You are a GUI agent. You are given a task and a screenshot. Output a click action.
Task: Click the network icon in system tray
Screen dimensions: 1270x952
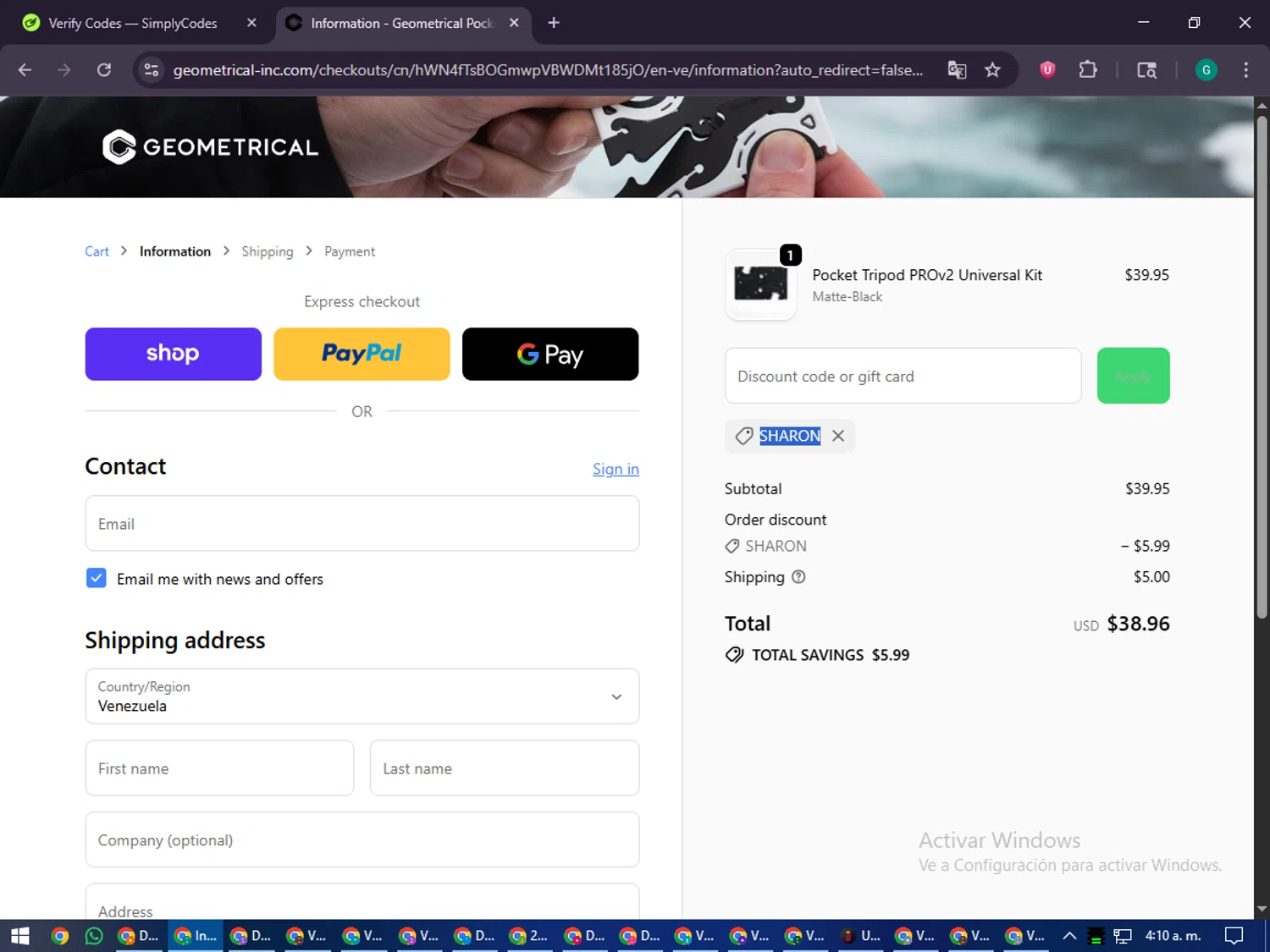point(1123,936)
